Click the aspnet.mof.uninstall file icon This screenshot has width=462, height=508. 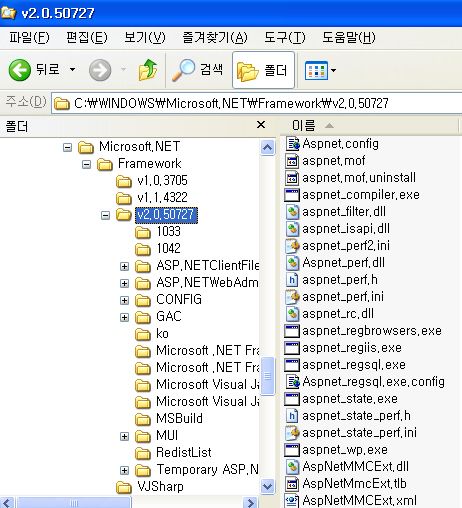coord(292,178)
